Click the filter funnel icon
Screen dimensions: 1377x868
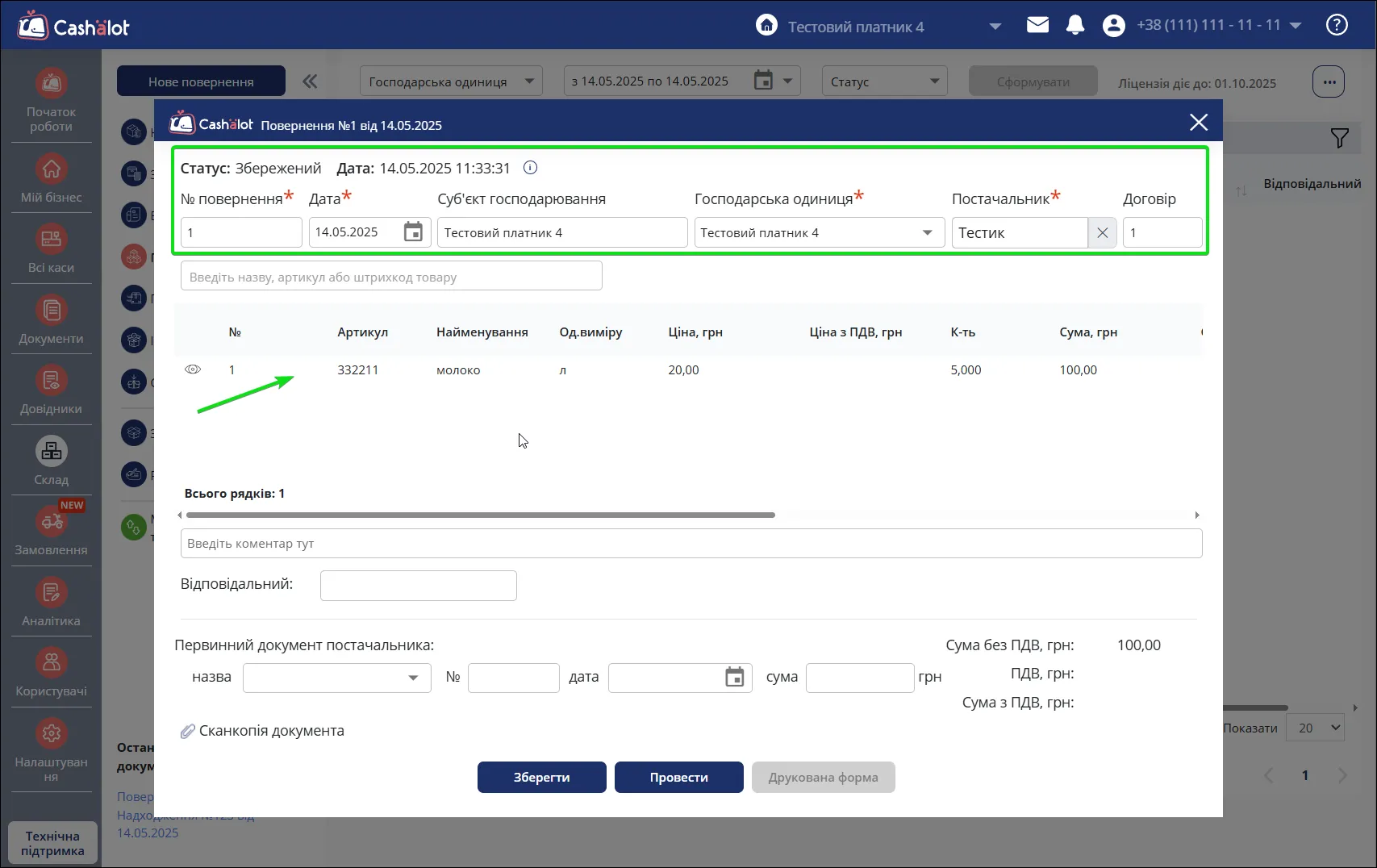(1339, 138)
